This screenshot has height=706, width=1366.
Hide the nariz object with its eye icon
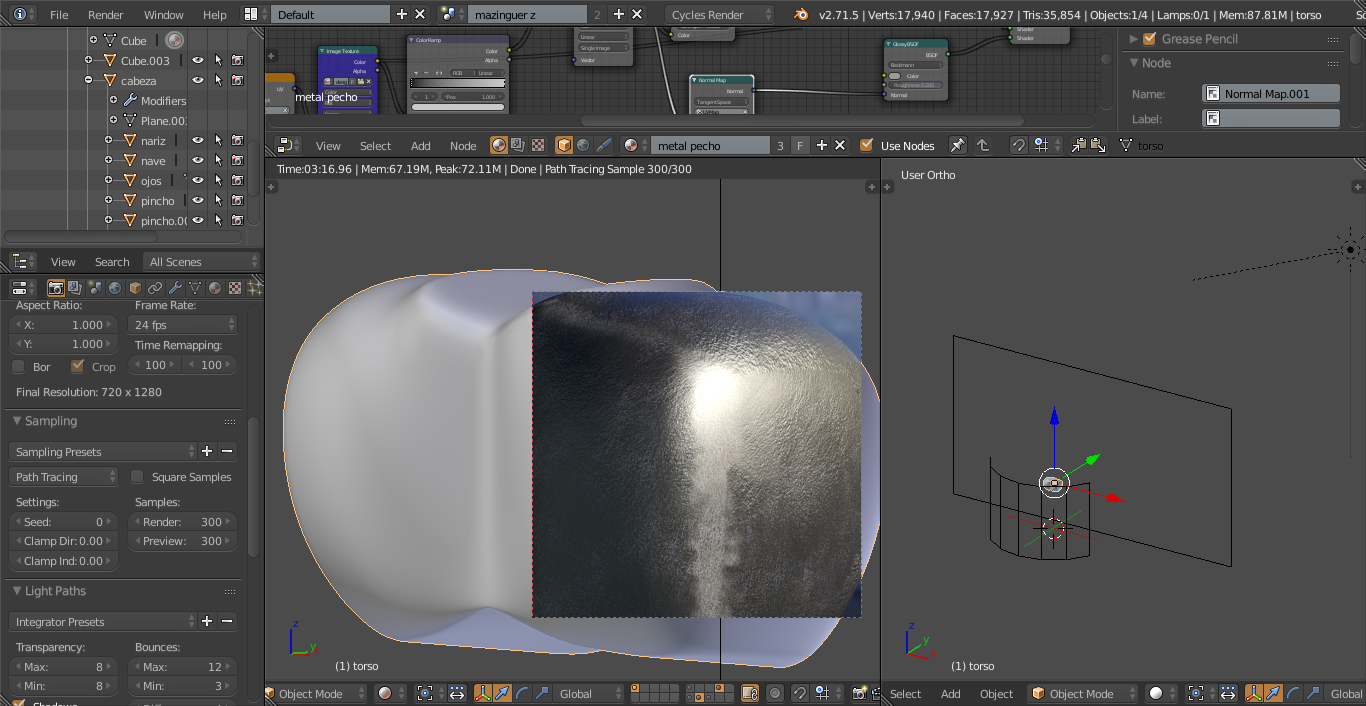198,141
